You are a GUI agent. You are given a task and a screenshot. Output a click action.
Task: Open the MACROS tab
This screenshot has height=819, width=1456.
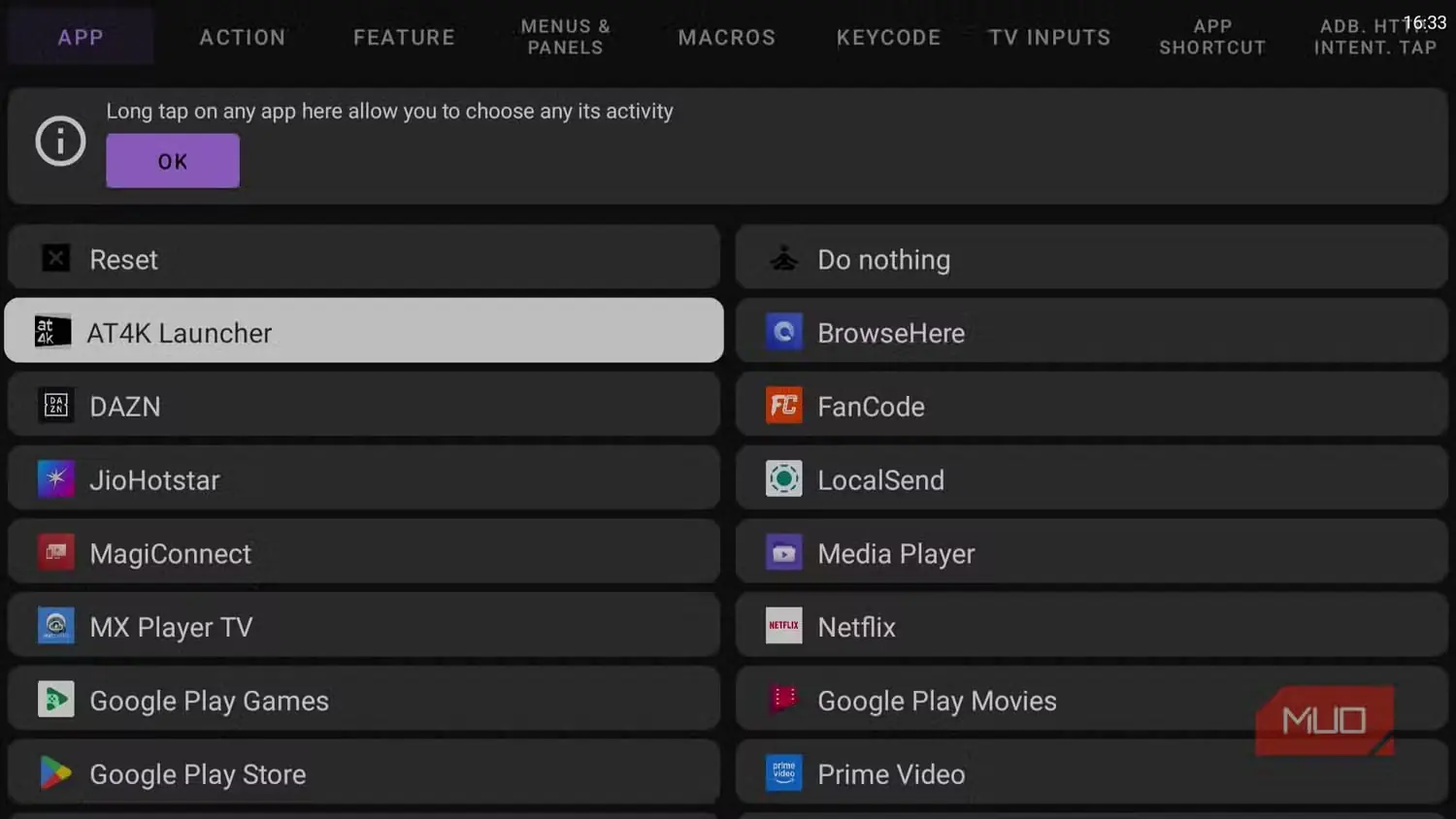(727, 37)
